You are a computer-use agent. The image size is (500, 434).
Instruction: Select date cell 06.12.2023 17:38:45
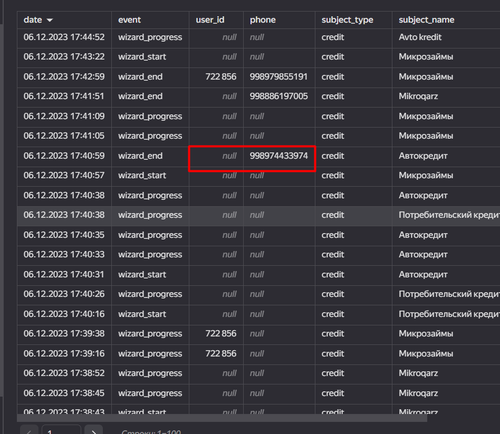click(64, 393)
